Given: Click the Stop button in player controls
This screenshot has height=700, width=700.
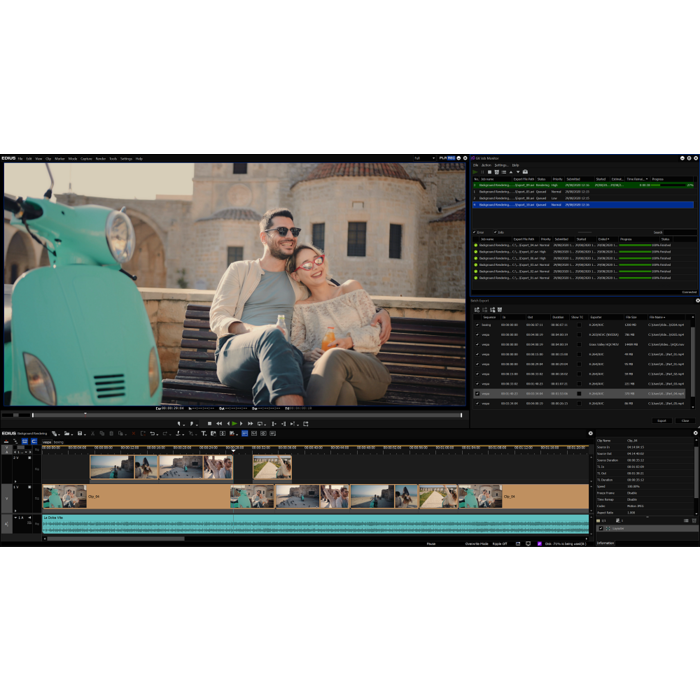Looking at the screenshot, I should tap(208, 423).
